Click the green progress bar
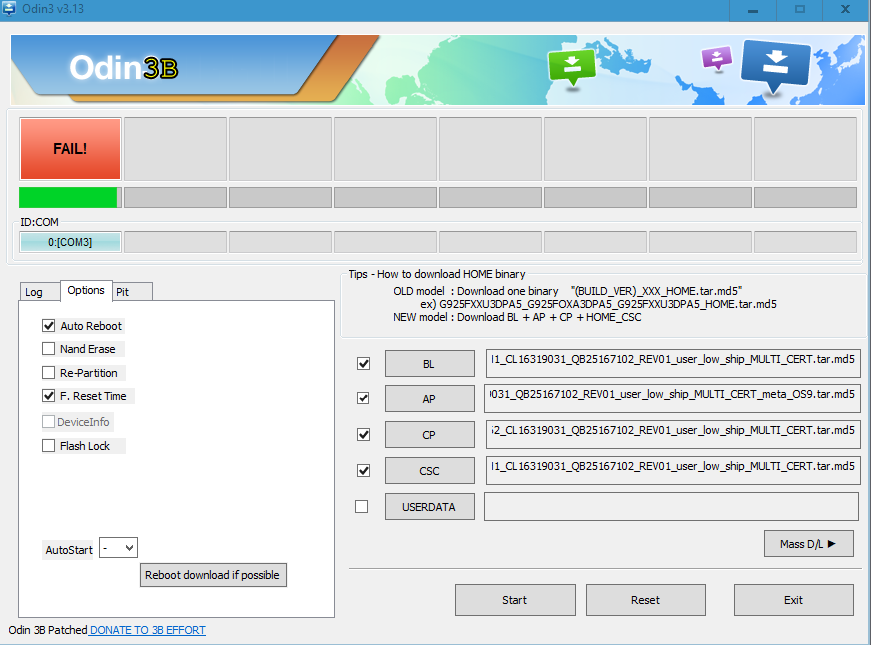The height and width of the screenshot is (645, 871). (x=69, y=197)
